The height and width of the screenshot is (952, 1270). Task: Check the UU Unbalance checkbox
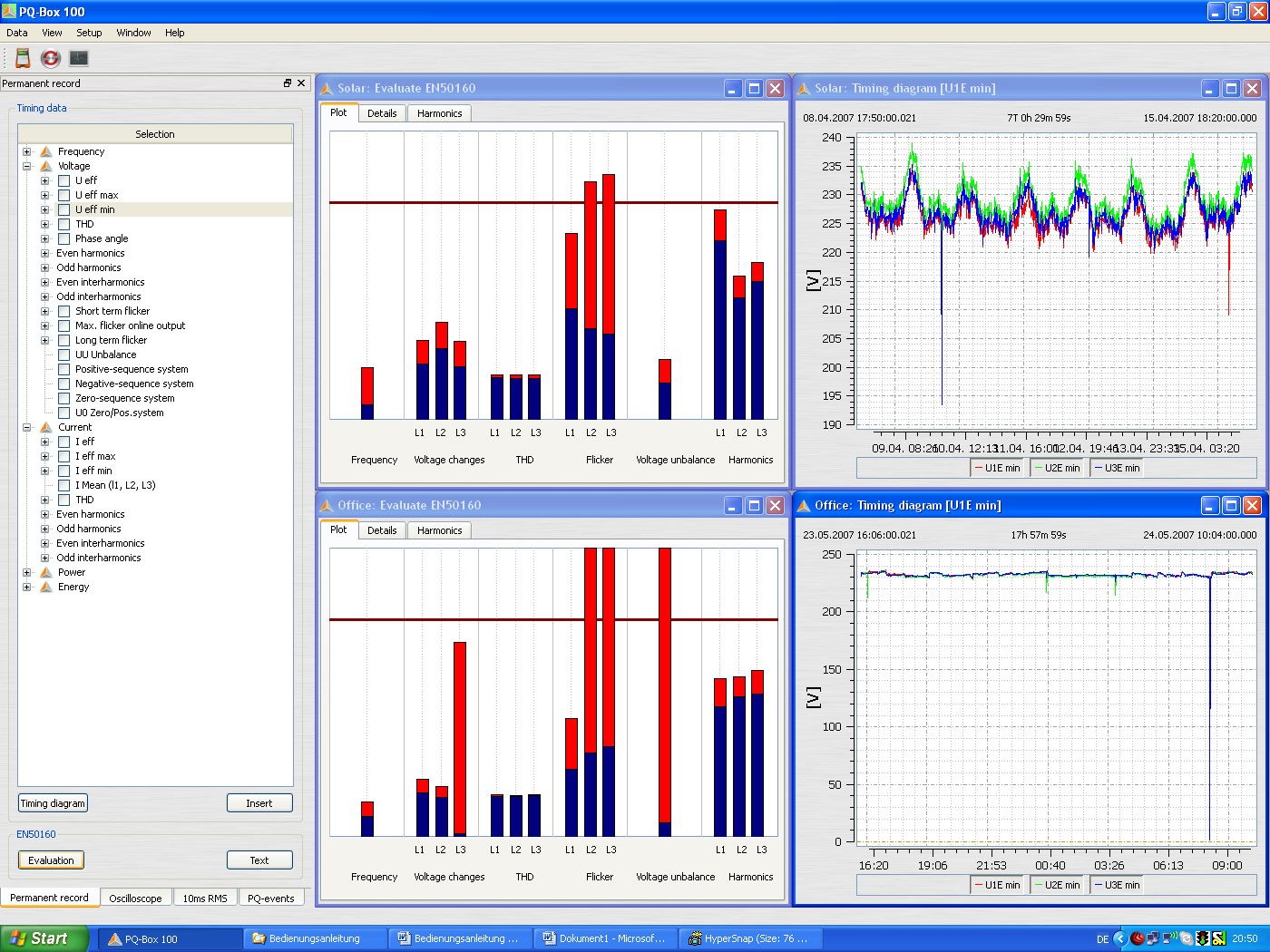(63, 355)
